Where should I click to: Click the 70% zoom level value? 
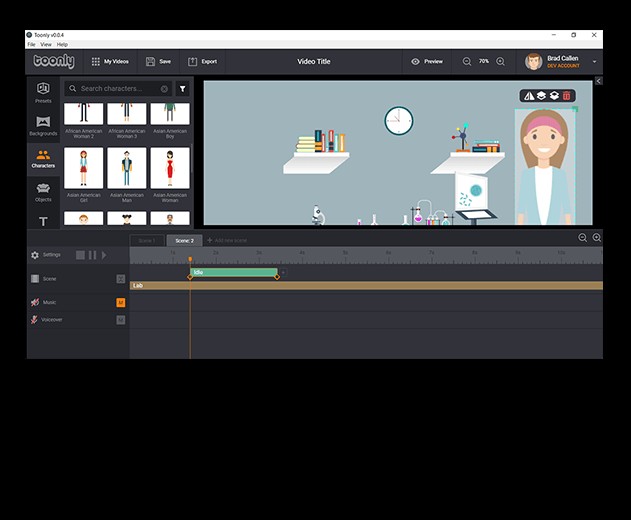pyautogui.click(x=483, y=61)
